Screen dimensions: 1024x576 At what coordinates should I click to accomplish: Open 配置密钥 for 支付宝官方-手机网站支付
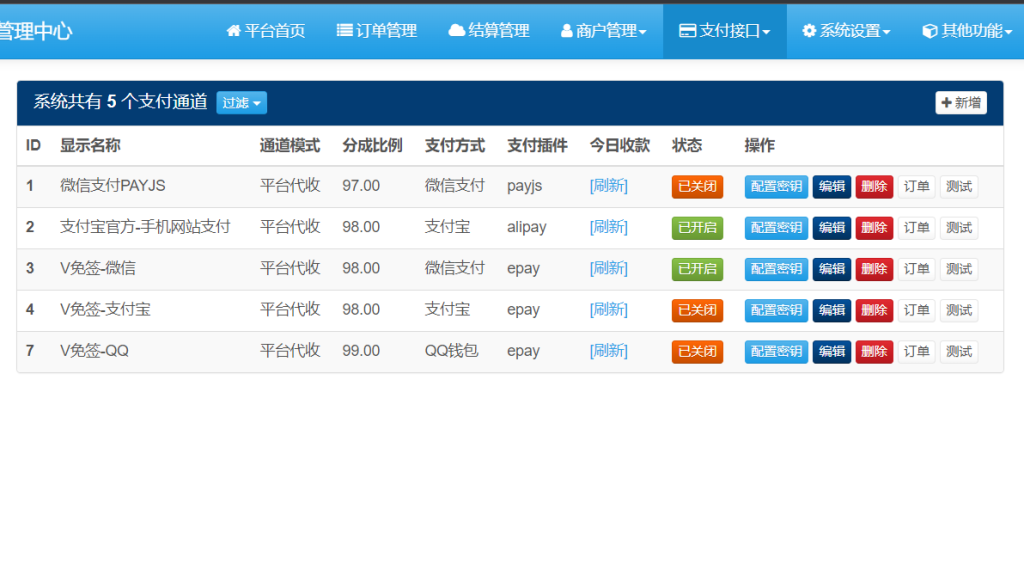[x=776, y=228]
